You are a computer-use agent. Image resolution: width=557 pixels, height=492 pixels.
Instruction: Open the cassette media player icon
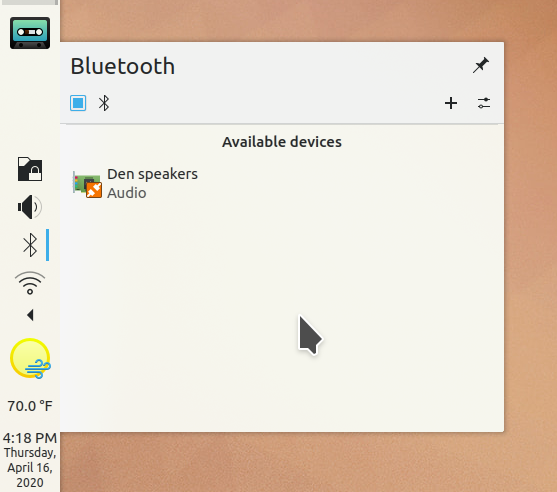[30, 33]
